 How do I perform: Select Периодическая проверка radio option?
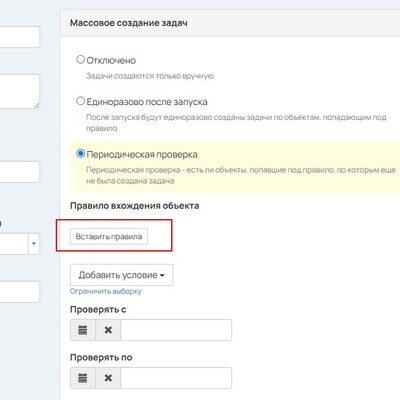click(80, 154)
